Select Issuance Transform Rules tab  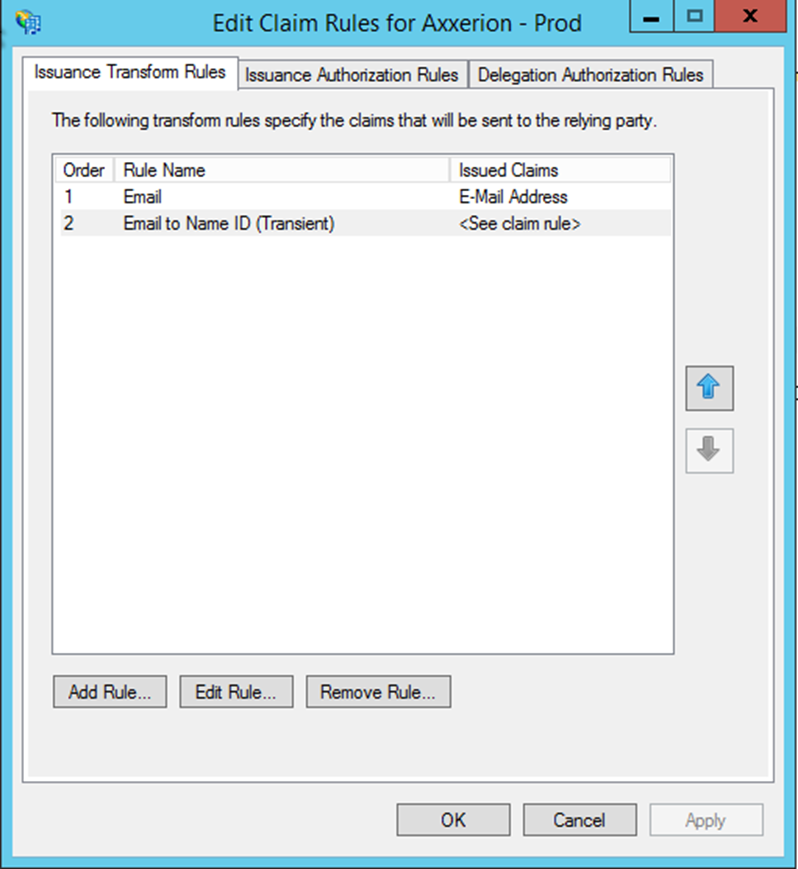(x=130, y=72)
